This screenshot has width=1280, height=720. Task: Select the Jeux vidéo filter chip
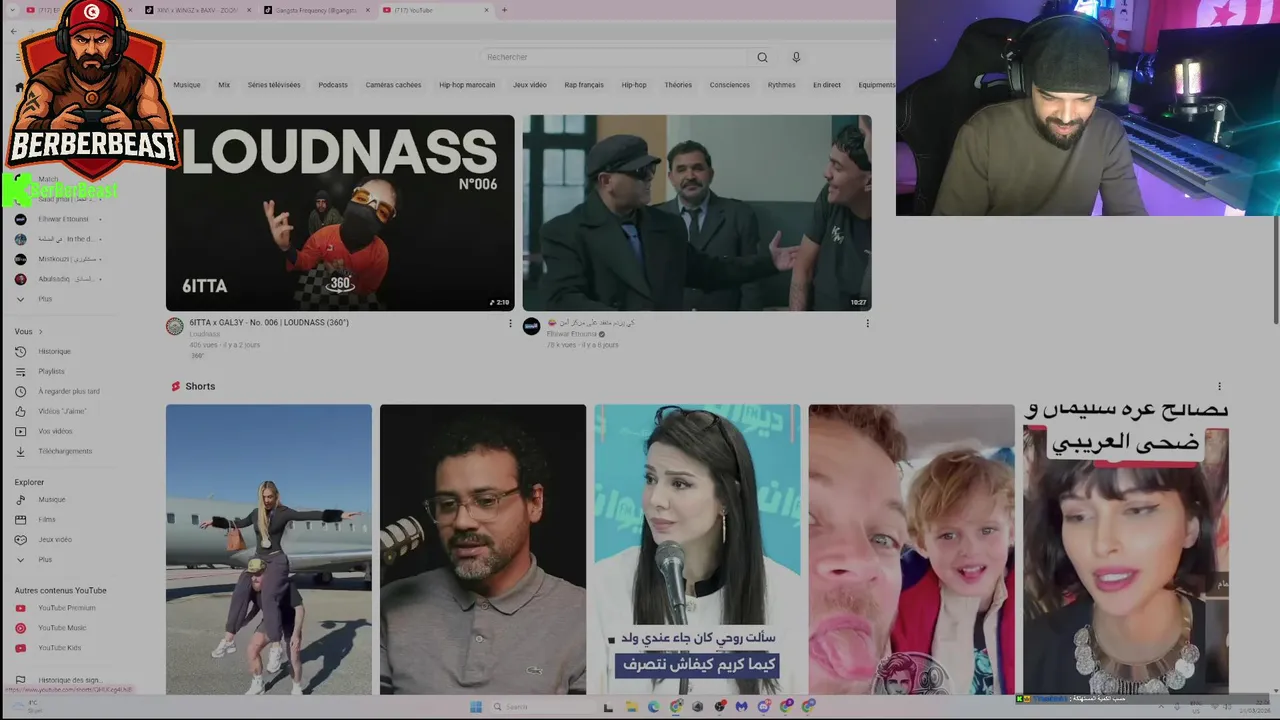[x=530, y=85]
